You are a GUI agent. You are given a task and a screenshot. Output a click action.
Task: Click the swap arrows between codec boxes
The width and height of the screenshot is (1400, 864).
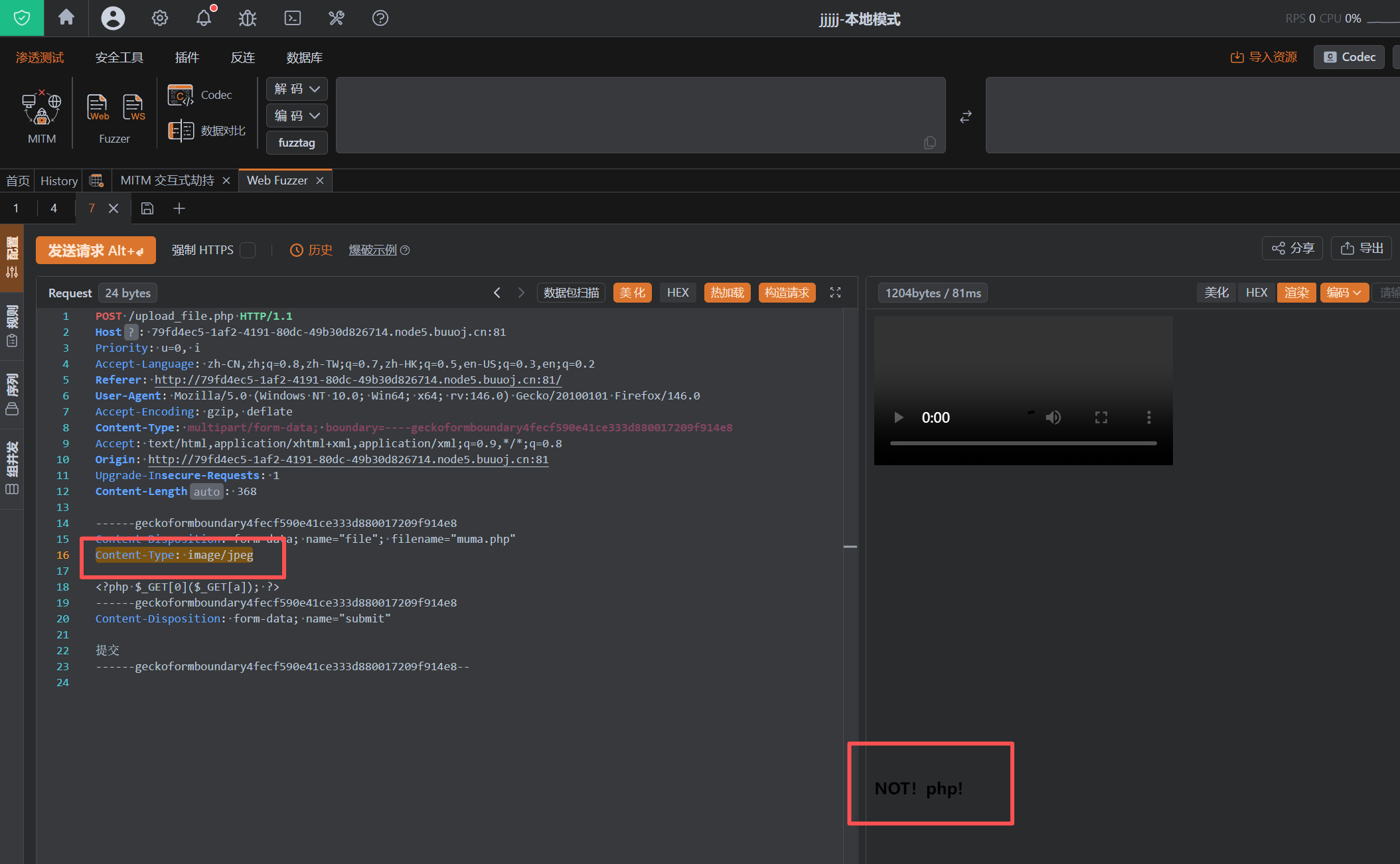[966, 117]
